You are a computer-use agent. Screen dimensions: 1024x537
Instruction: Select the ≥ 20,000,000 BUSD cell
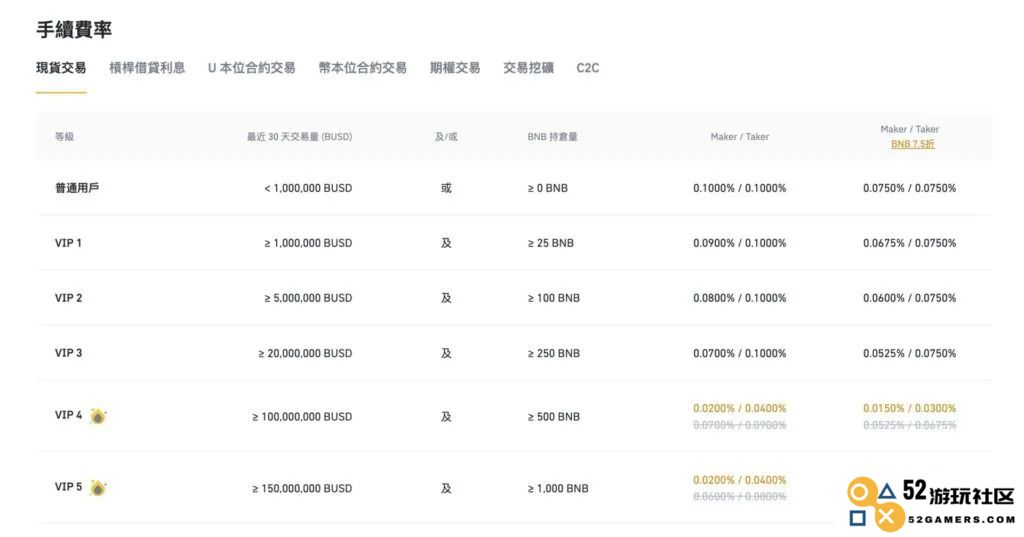coord(305,353)
